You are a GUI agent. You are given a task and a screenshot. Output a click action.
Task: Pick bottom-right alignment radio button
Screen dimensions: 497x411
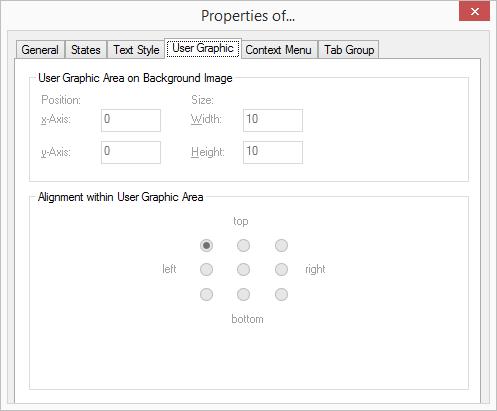point(281,294)
